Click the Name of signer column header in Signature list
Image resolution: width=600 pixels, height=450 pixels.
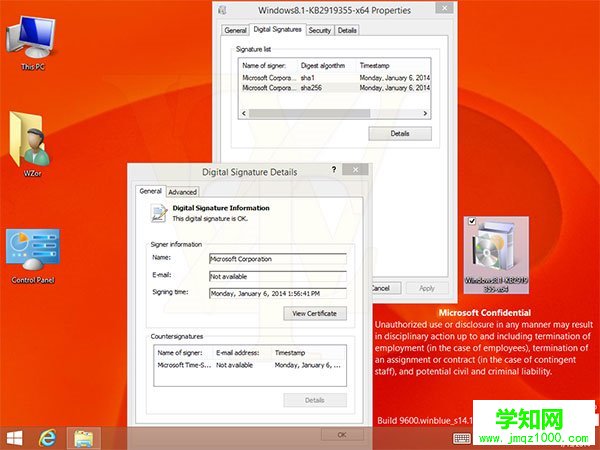click(269, 65)
